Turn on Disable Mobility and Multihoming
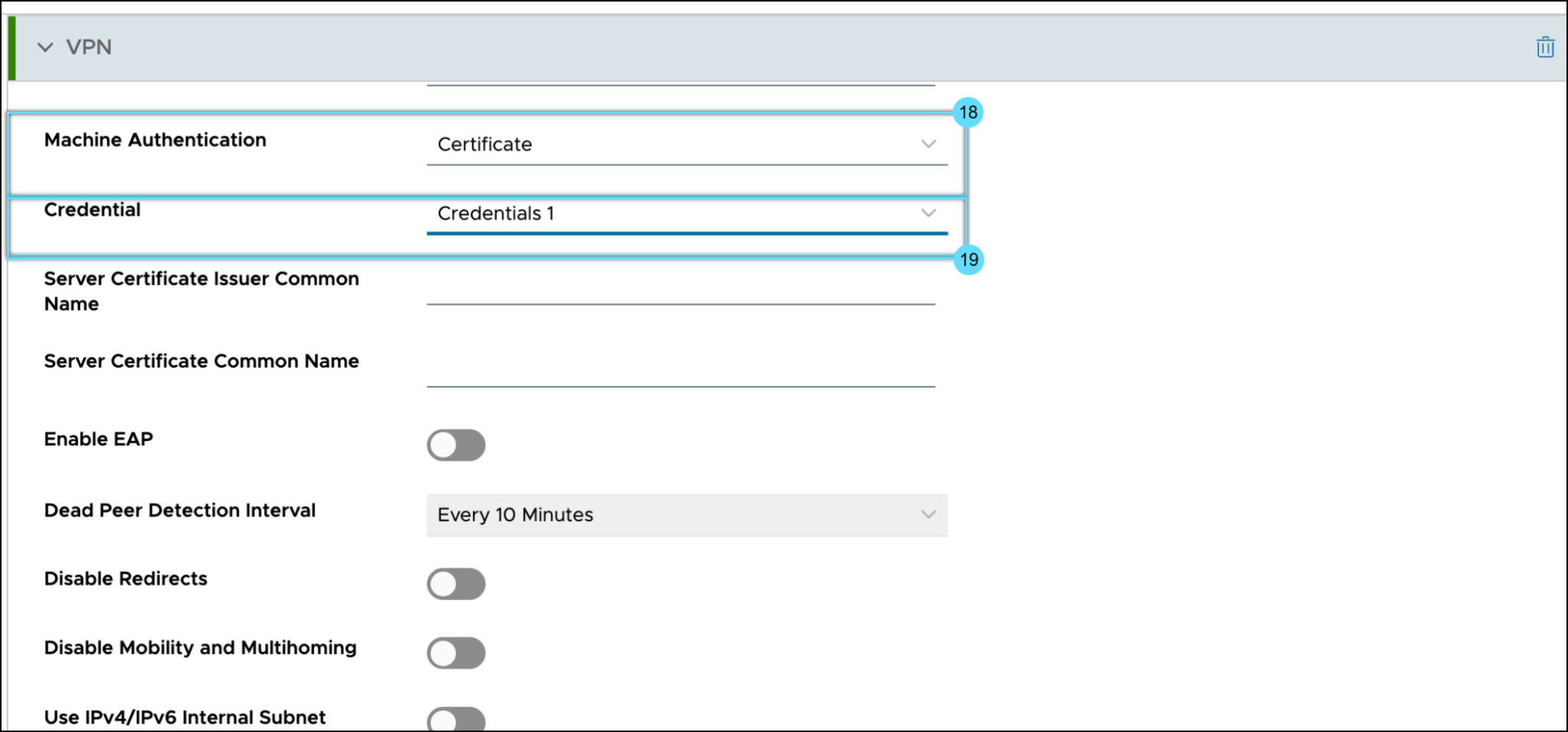 456,653
